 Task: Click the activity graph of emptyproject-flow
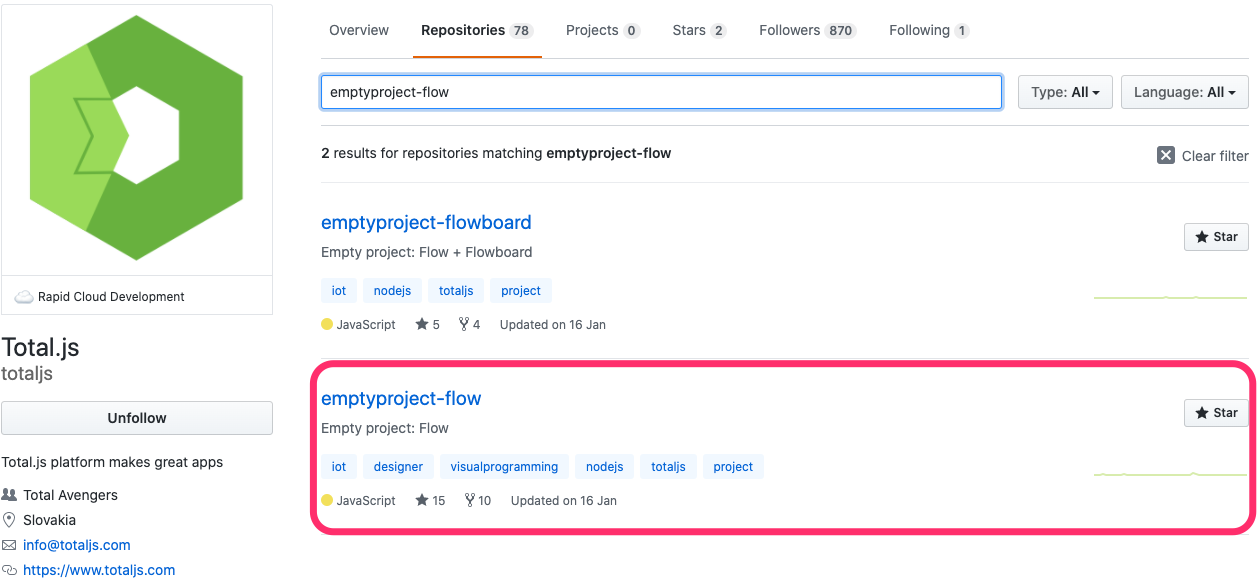pyautogui.click(x=1170, y=473)
